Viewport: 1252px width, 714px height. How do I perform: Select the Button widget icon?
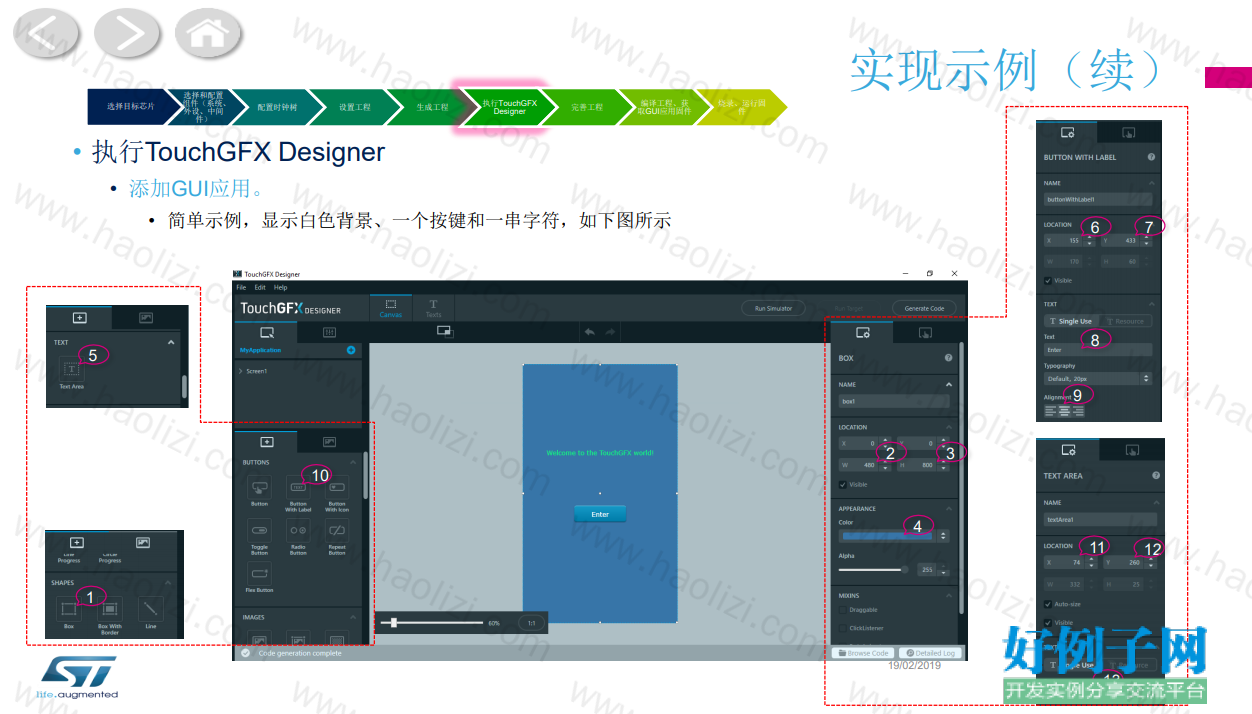(260, 488)
